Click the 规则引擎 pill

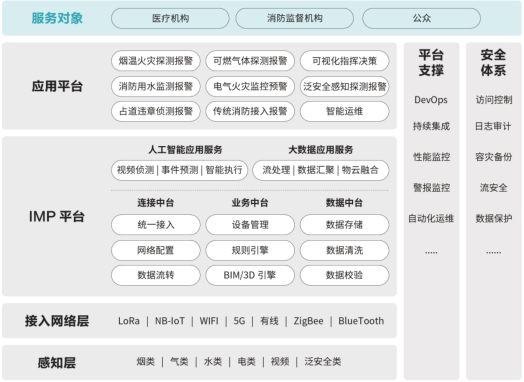coord(250,250)
